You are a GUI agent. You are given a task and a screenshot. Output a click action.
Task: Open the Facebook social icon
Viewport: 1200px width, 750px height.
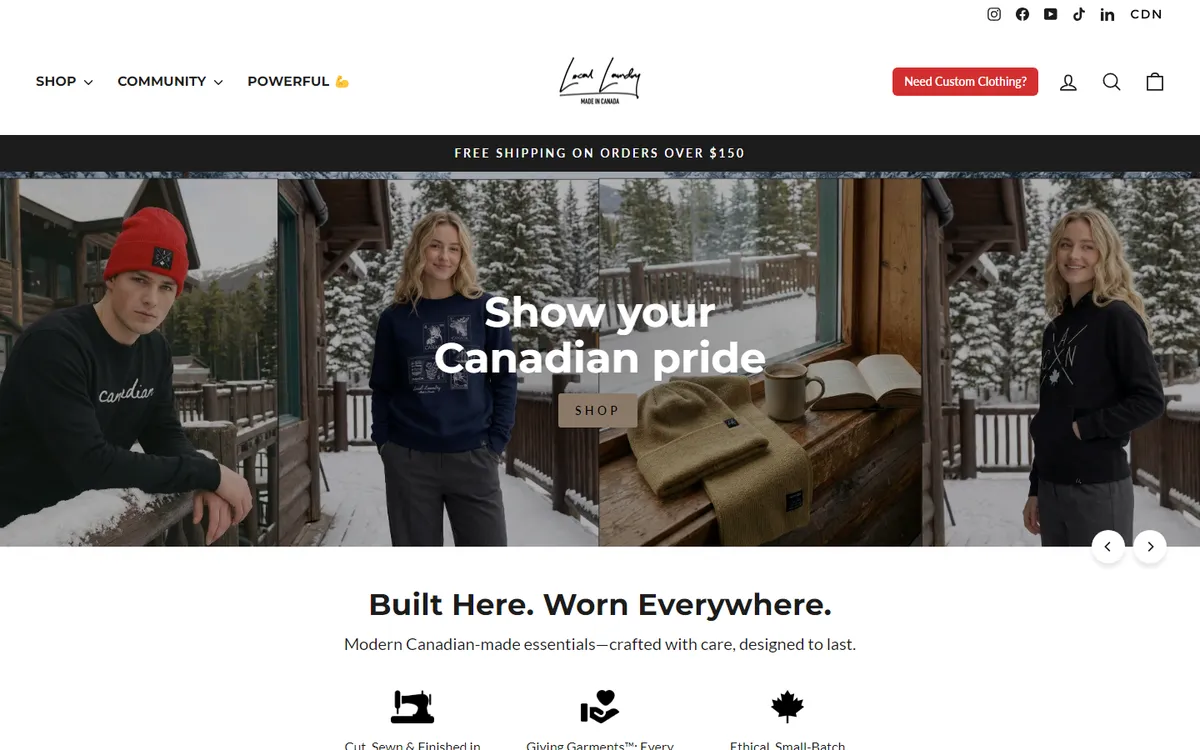tap(1022, 14)
